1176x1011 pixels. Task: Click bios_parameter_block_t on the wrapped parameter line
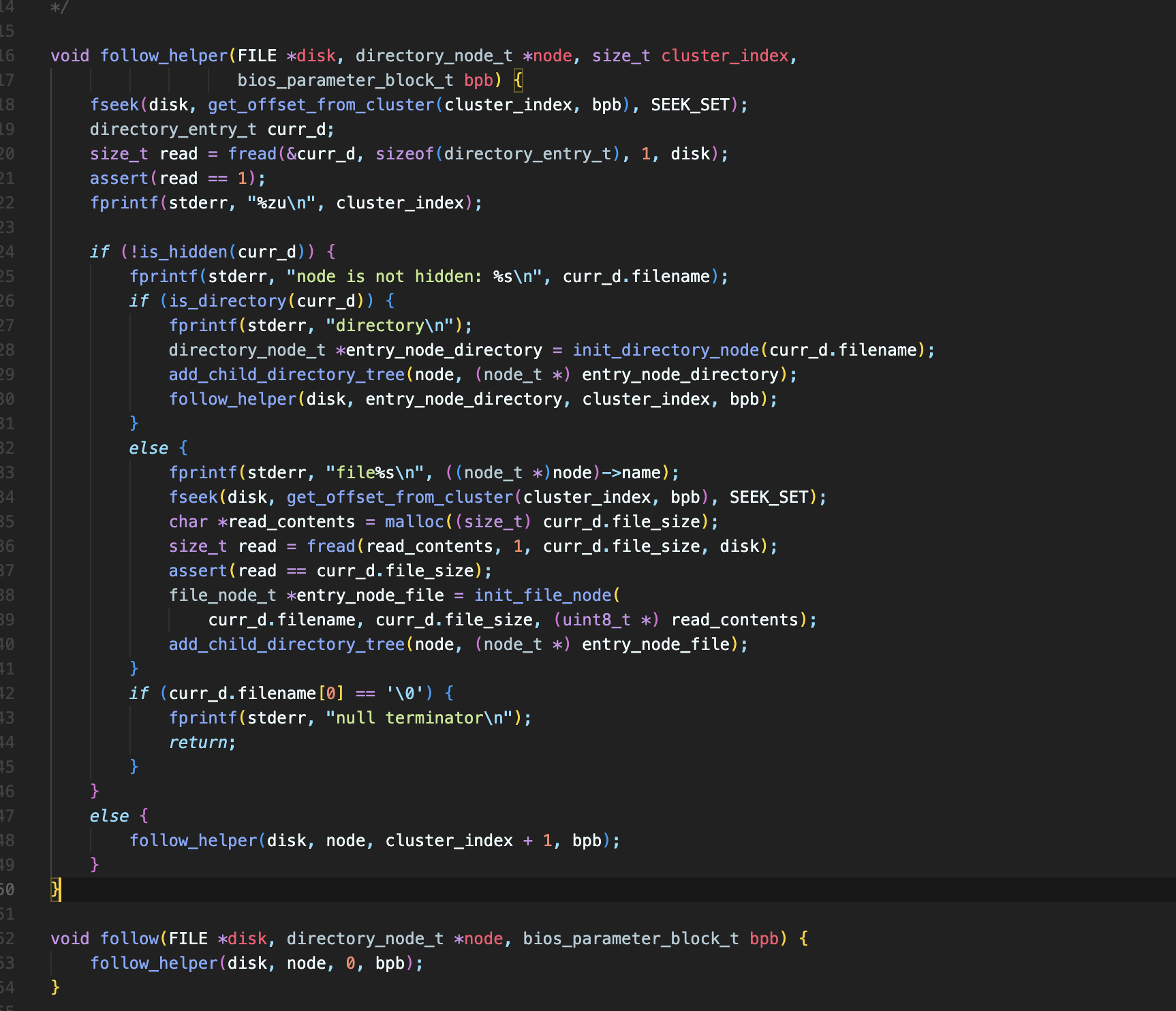[x=345, y=80]
